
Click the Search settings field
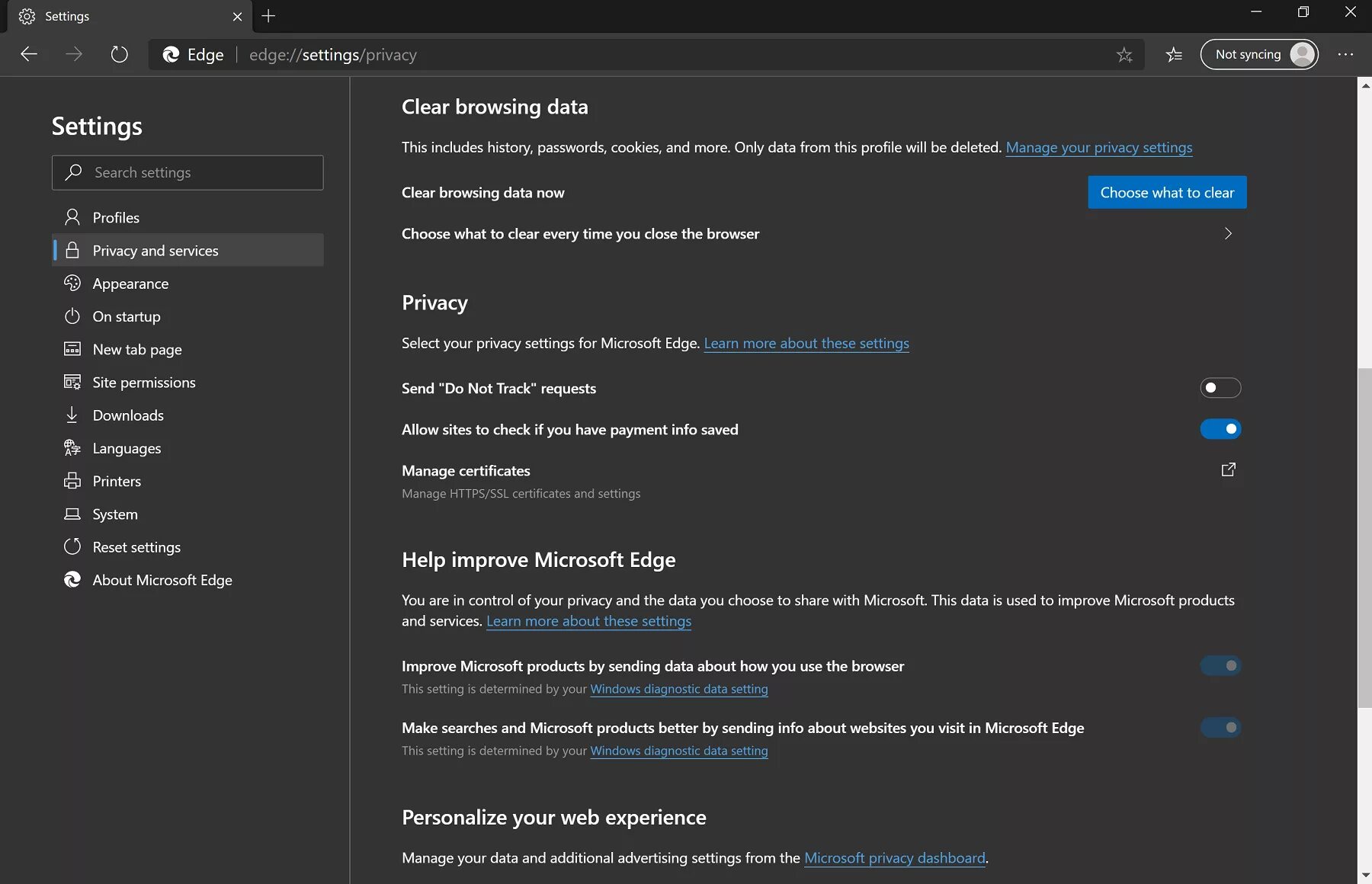[188, 172]
